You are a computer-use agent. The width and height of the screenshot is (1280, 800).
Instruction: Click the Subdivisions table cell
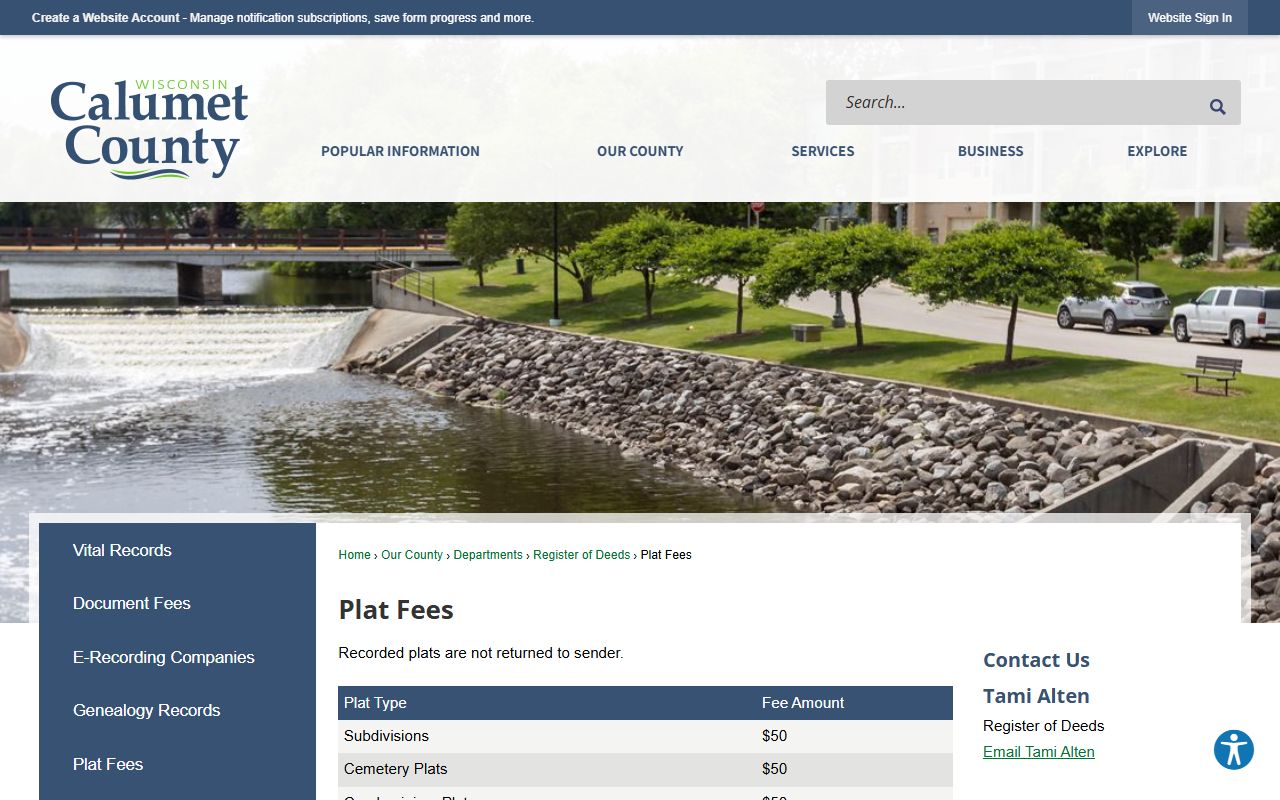click(547, 736)
